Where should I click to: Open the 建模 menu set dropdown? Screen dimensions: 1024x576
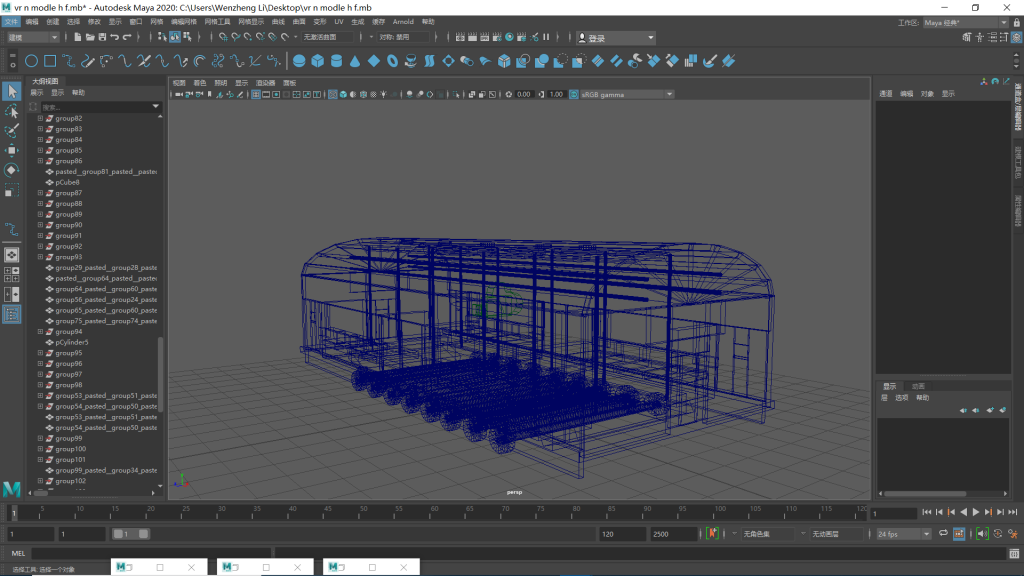pyautogui.click(x=33, y=37)
